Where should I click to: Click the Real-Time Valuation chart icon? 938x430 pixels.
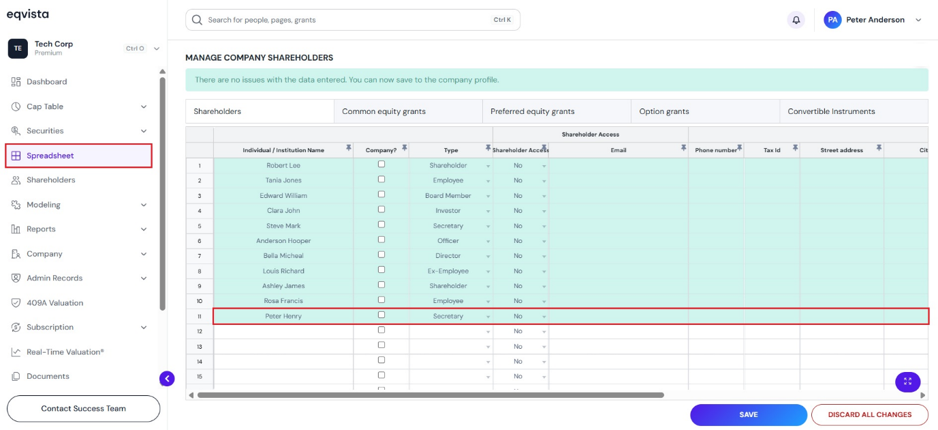coord(16,352)
